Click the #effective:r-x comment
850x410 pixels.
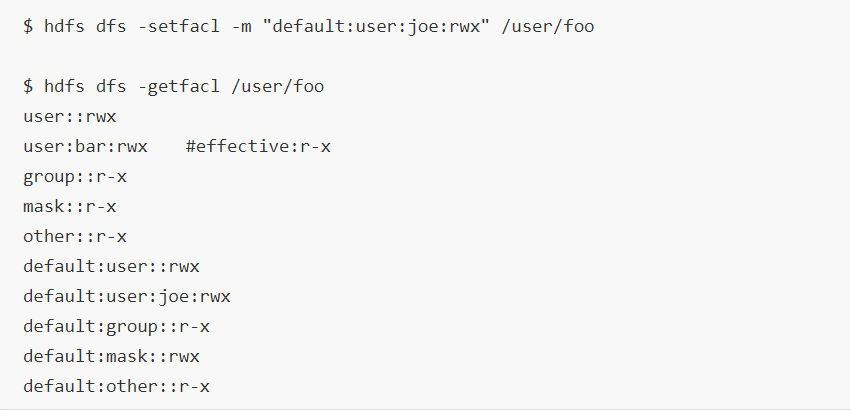point(258,147)
